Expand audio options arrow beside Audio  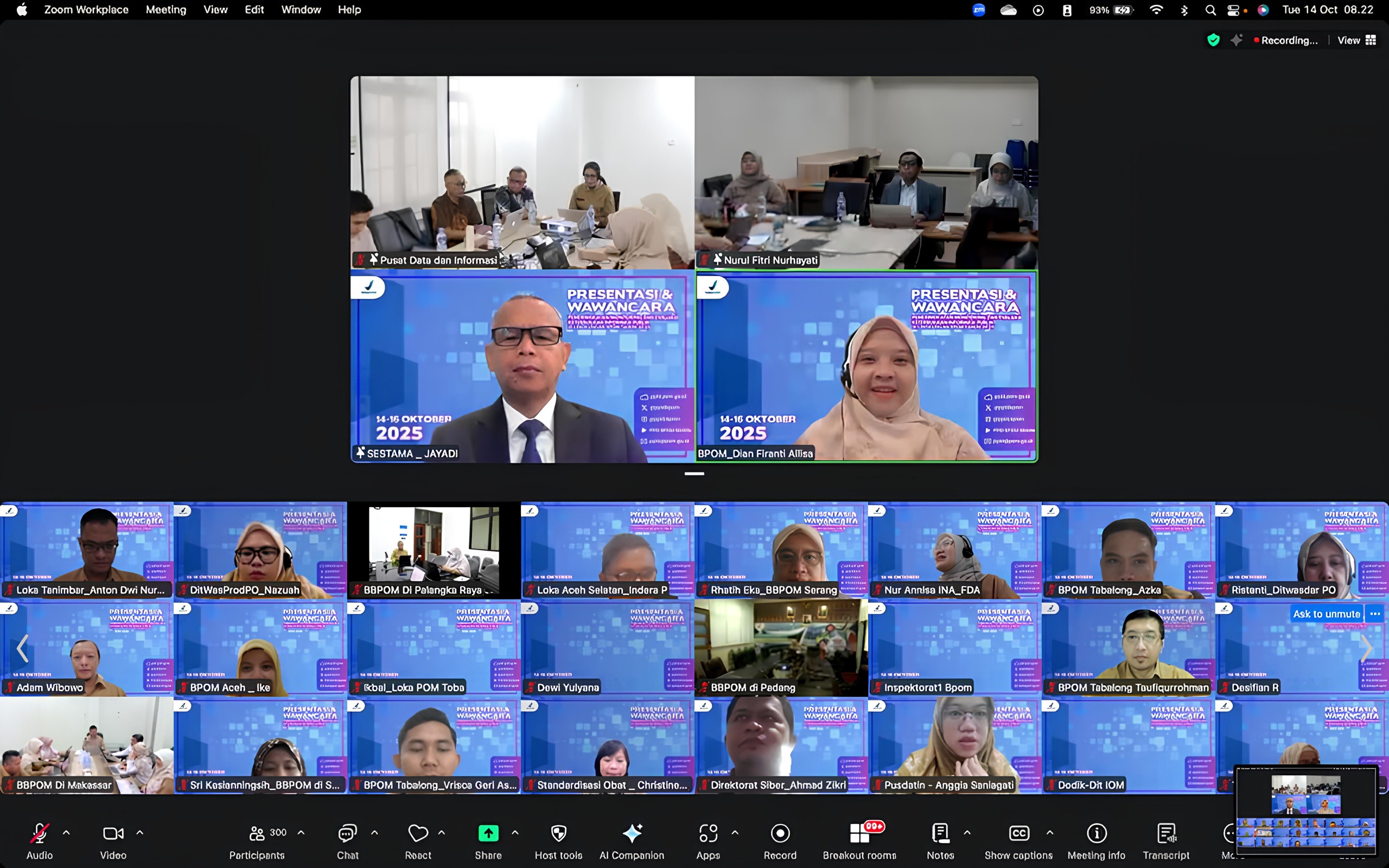click(x=67, y=832)
